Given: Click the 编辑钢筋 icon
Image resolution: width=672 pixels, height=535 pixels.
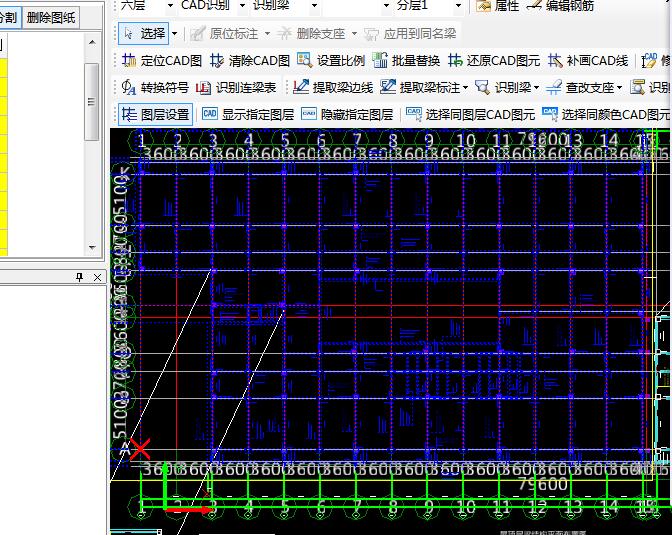Looking at the screenshot, I should (534, 5).
